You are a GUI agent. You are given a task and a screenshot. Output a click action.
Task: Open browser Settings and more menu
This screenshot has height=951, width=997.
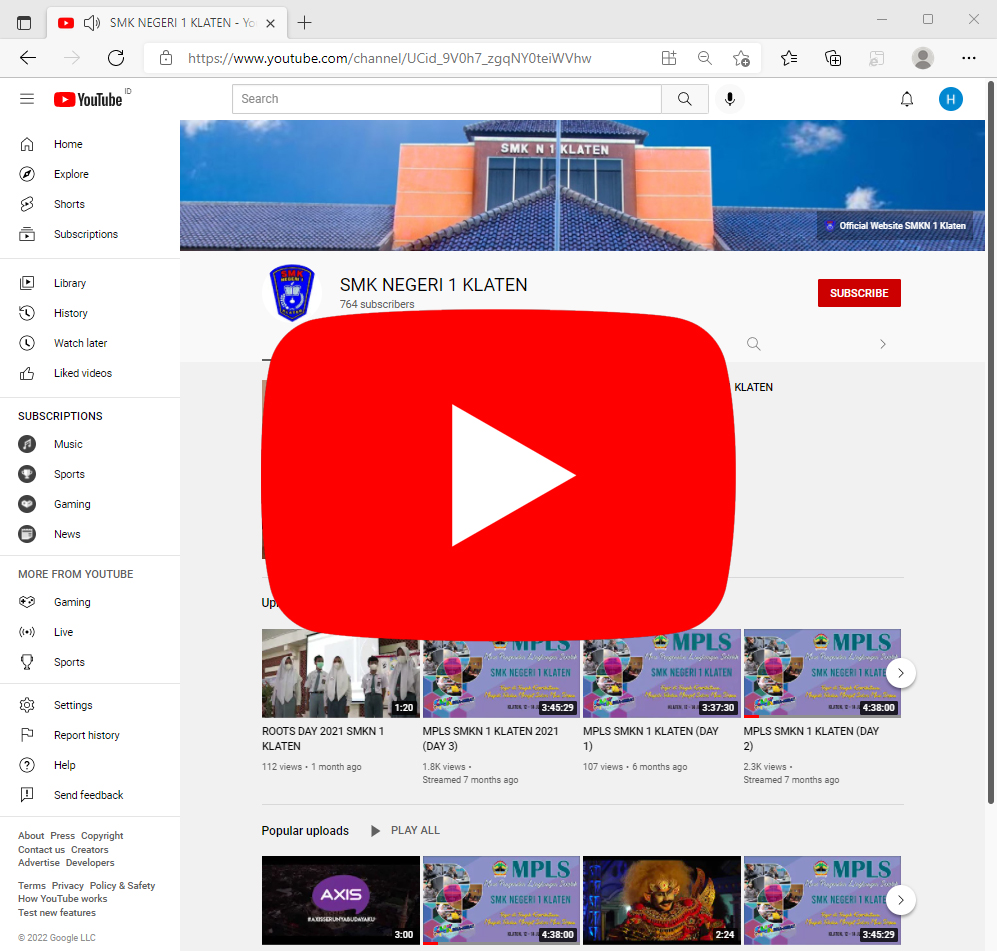(x=968, y=58)
